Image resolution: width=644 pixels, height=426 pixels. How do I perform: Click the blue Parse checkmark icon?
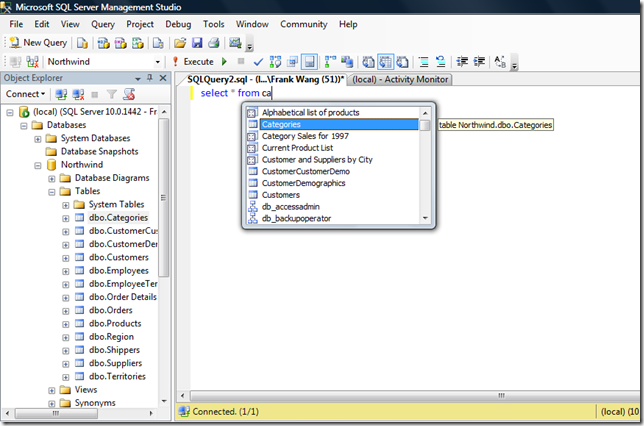258,62
